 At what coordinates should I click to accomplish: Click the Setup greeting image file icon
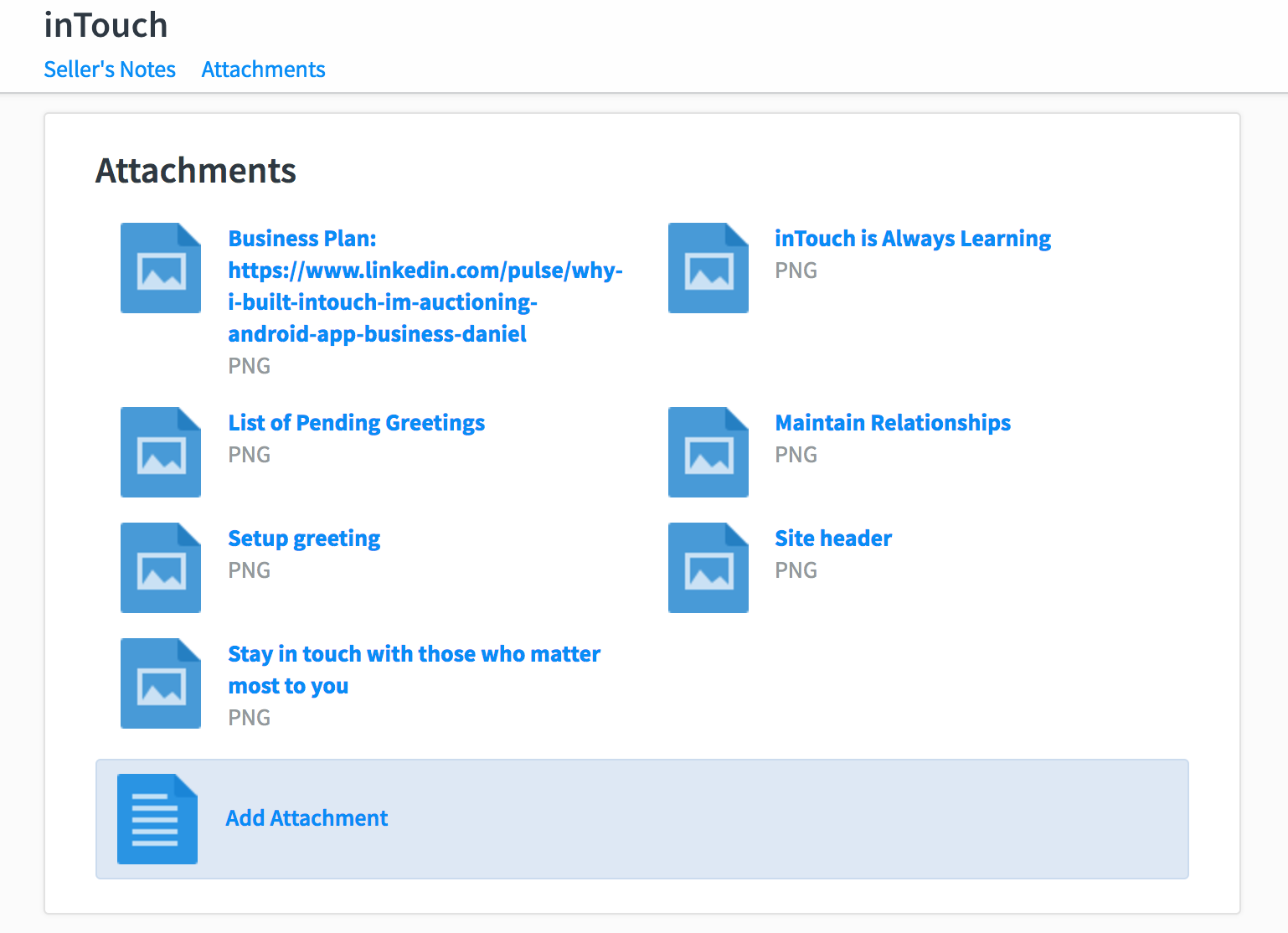[x=161, y=568]
